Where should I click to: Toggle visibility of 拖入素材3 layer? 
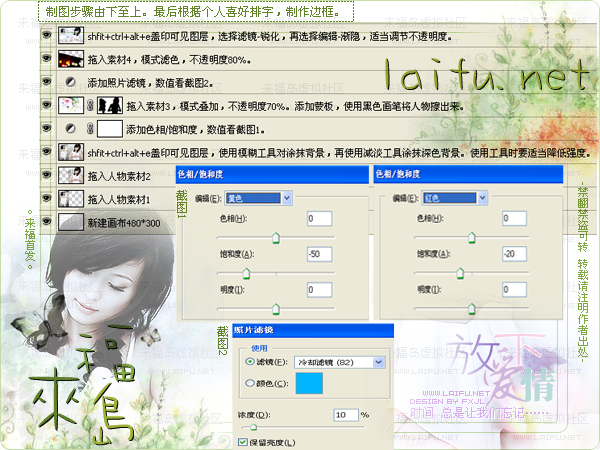tap(47, 104)
